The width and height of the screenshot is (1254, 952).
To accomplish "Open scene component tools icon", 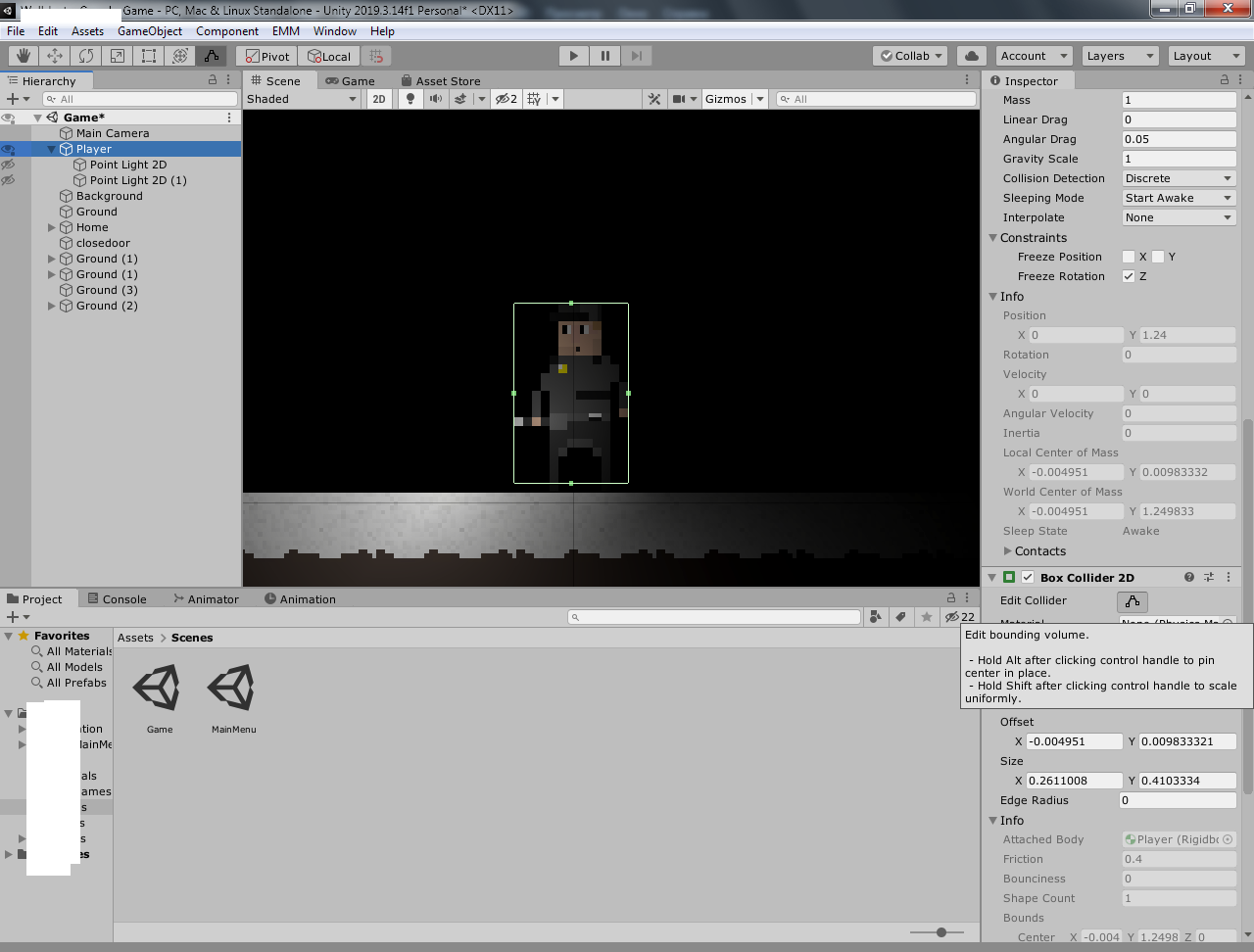I will [x=654, y=99].
